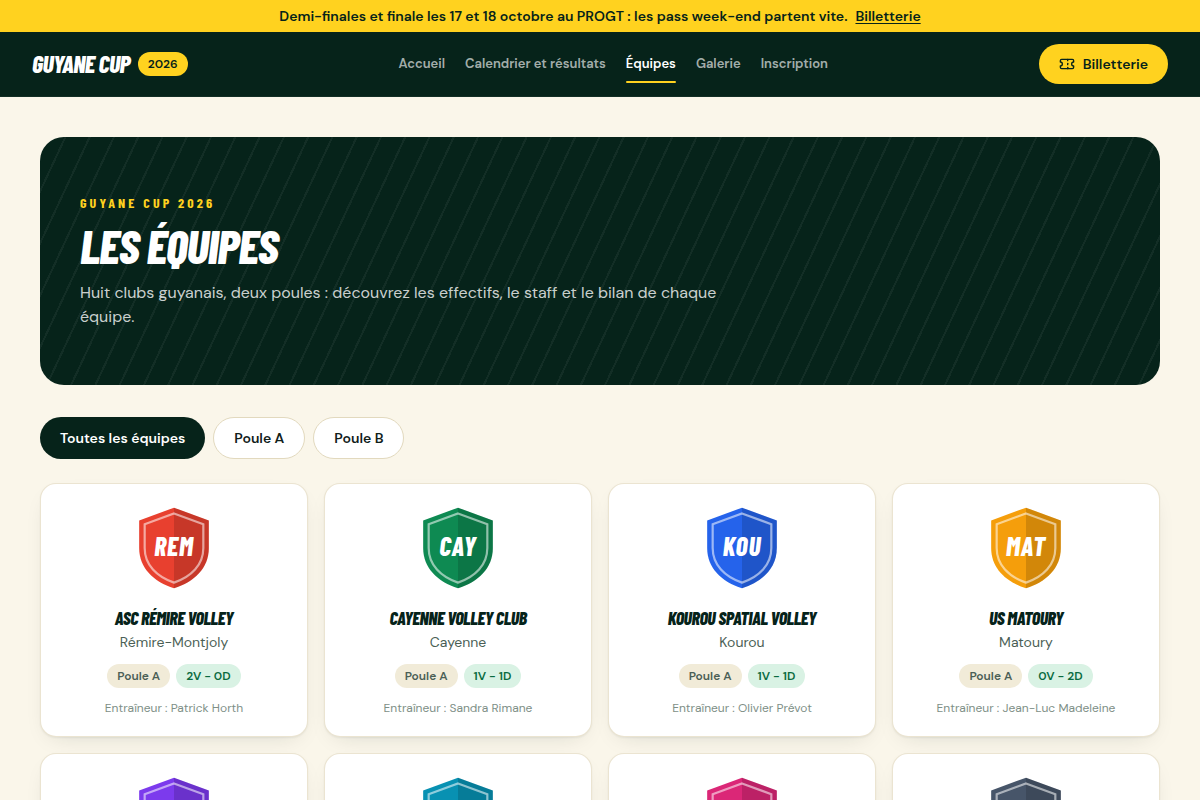
Task: Open ASC Rémire Volley team name
Action: pyautogui.click(x=174, y=619)
